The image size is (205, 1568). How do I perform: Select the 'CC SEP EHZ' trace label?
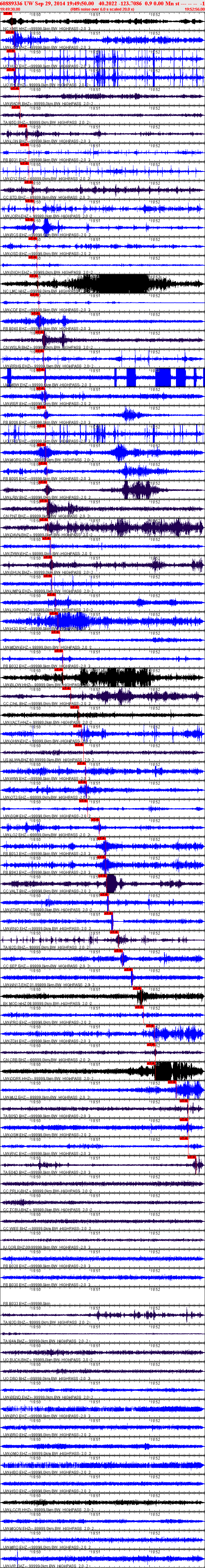click(15, 966)
